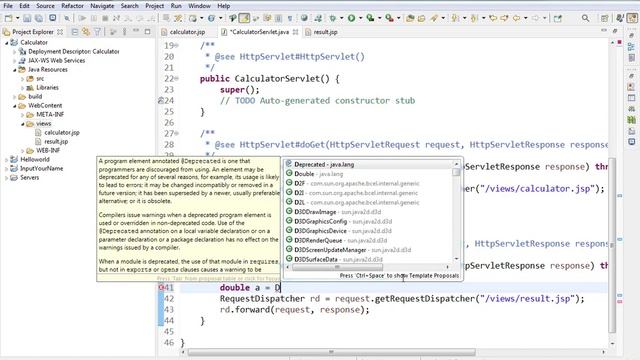Place cursor on code line 42
This screenshot has width=640, height=360.
[x=402, y=299]
